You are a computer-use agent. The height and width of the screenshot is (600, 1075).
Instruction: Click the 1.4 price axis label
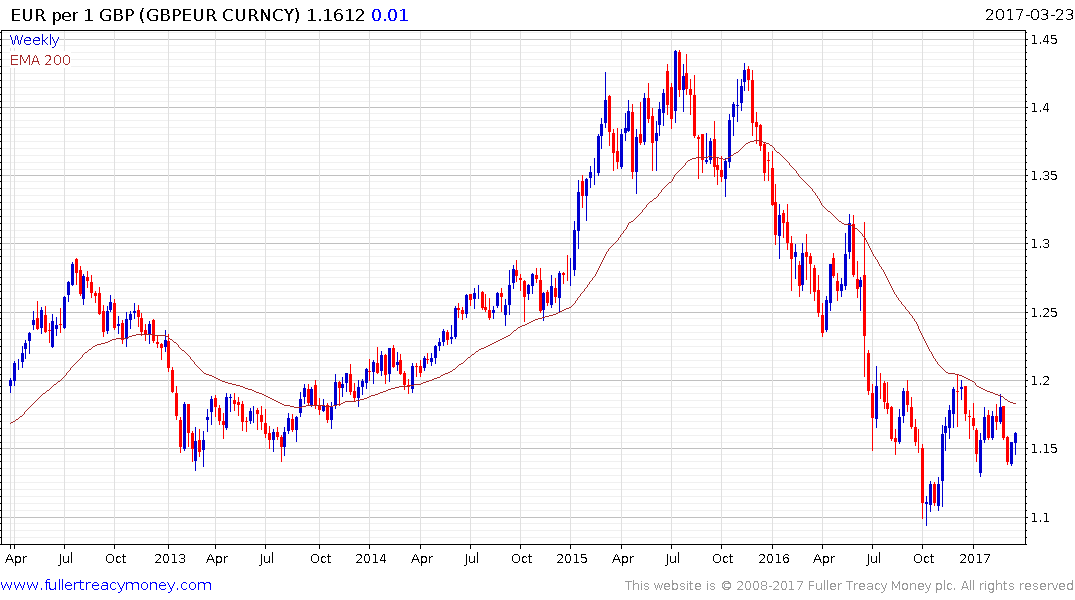point(1040,108)
